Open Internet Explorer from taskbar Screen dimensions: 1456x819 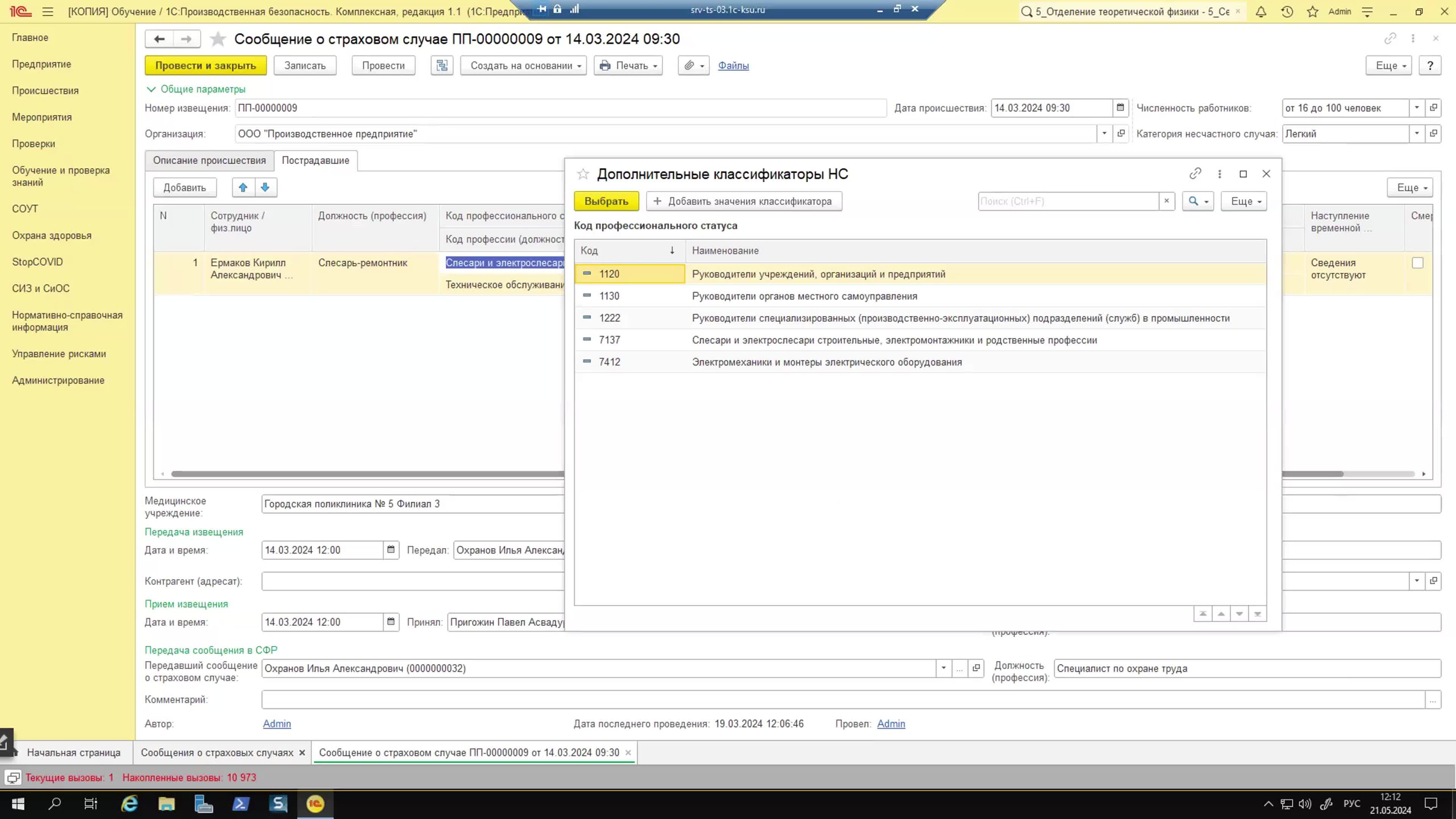[x=129, y=804]
